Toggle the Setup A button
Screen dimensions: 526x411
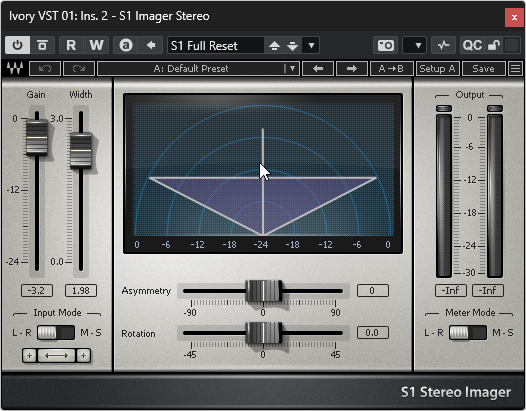pyautogui.click(x=438, y=68)
